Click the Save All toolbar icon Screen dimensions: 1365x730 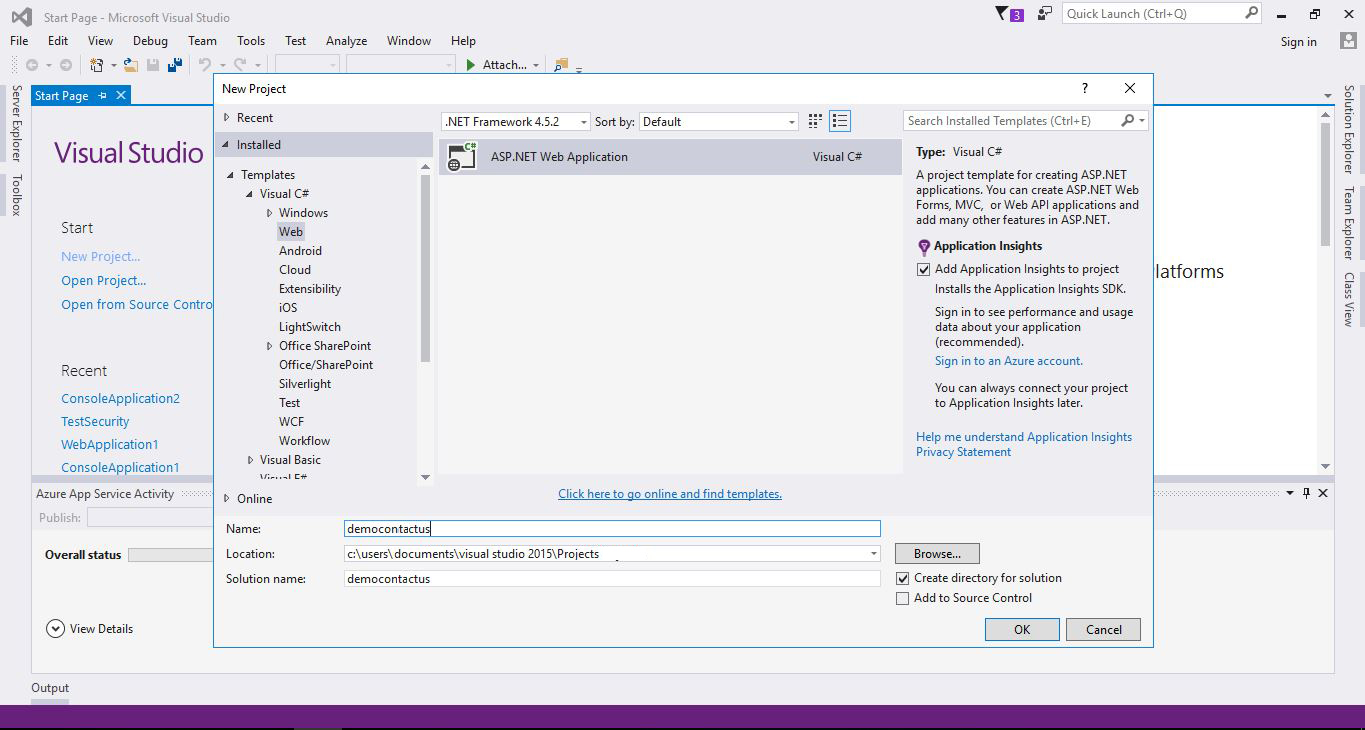(175, 65)
